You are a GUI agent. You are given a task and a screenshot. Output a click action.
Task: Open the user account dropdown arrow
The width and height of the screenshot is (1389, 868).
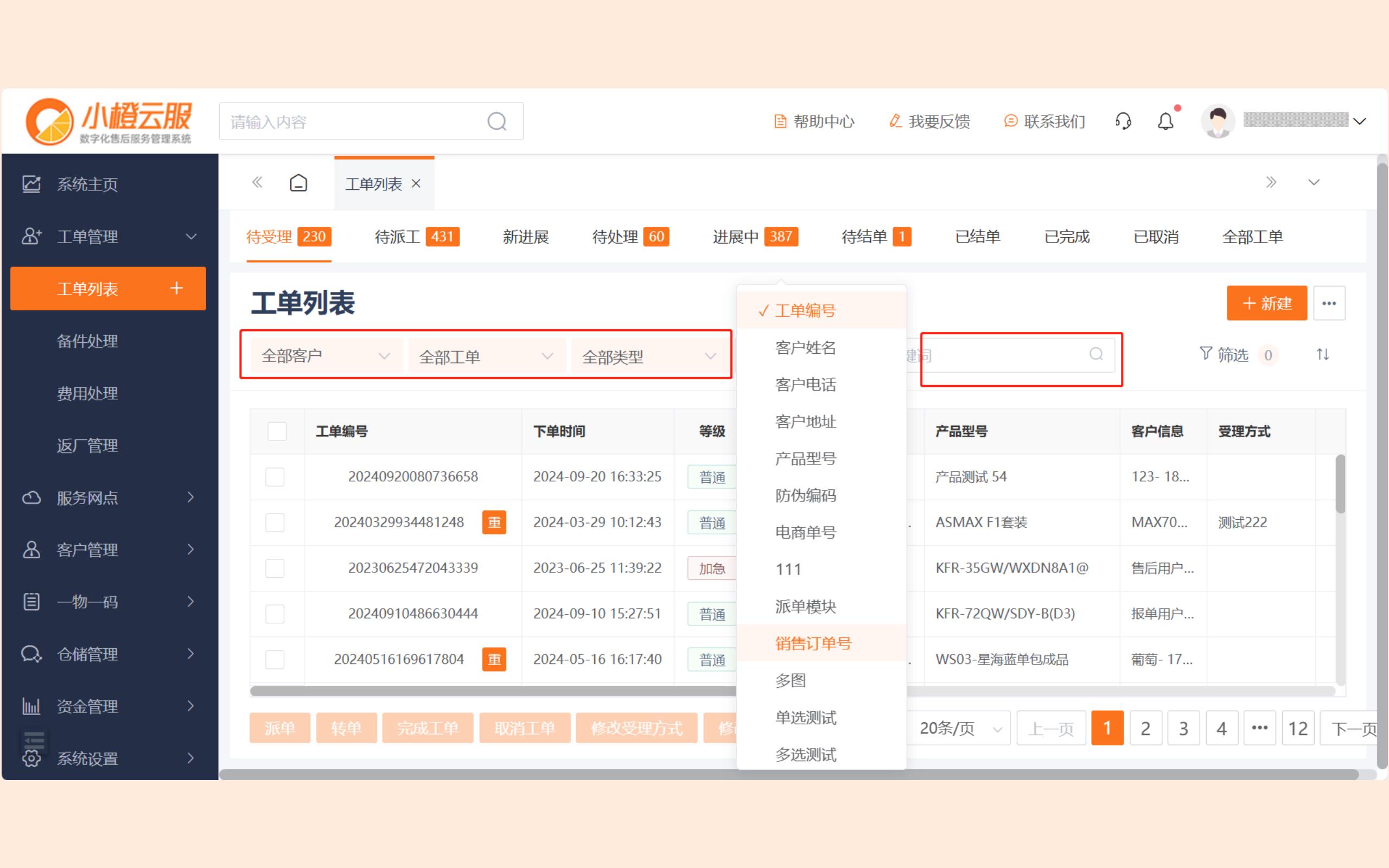click(1359, 121)
